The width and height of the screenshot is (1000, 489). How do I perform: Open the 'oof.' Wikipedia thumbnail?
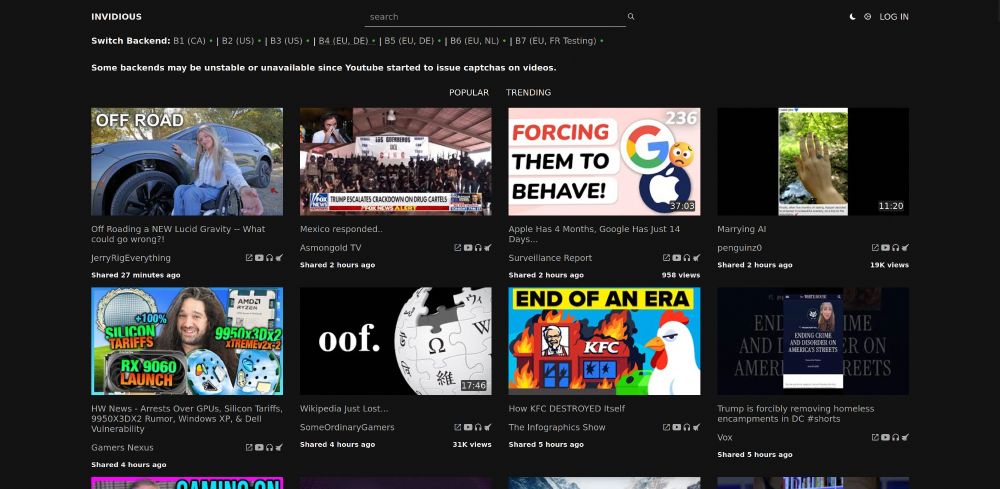click(x=395, y=341)
